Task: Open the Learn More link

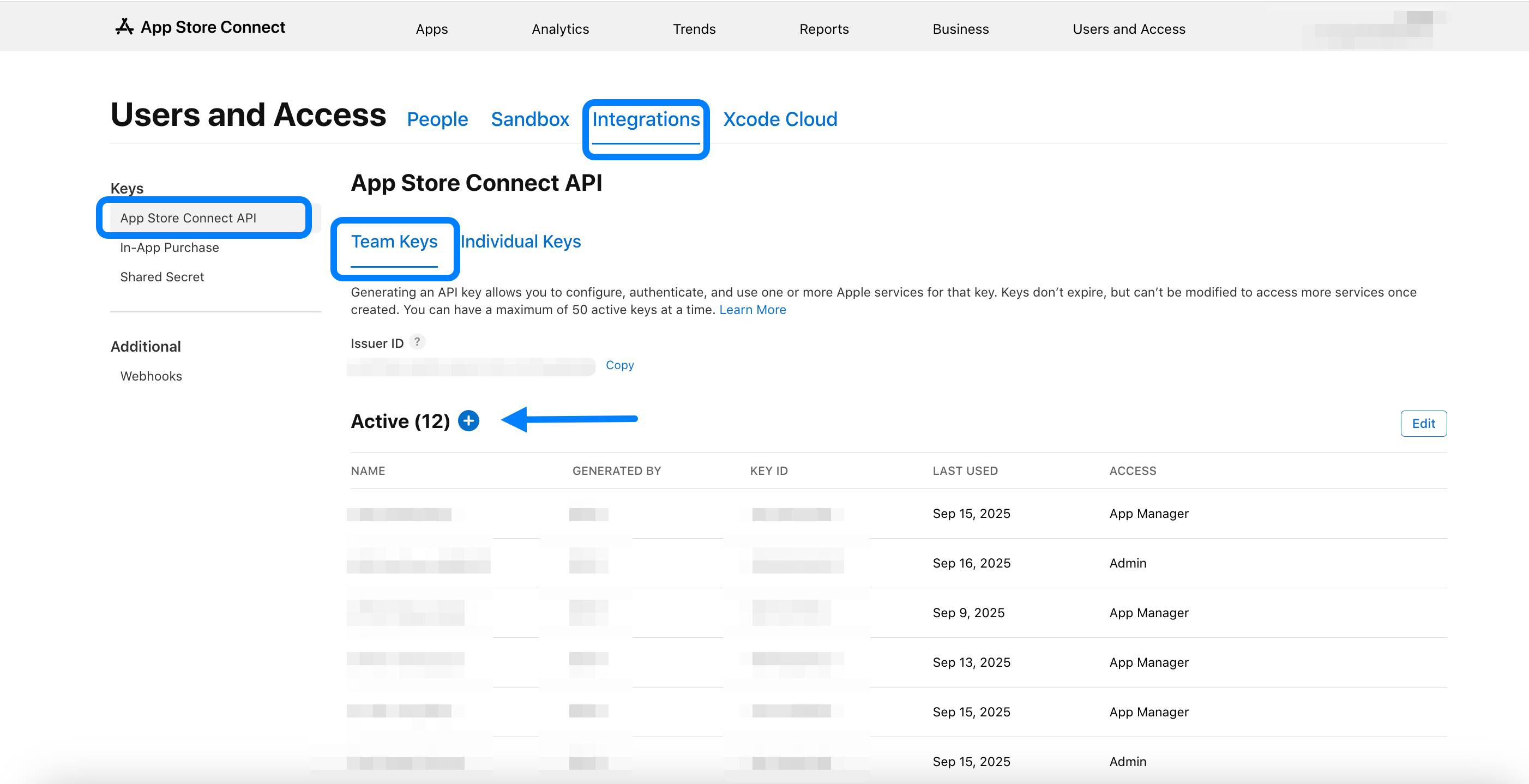Action: point(752,310)
